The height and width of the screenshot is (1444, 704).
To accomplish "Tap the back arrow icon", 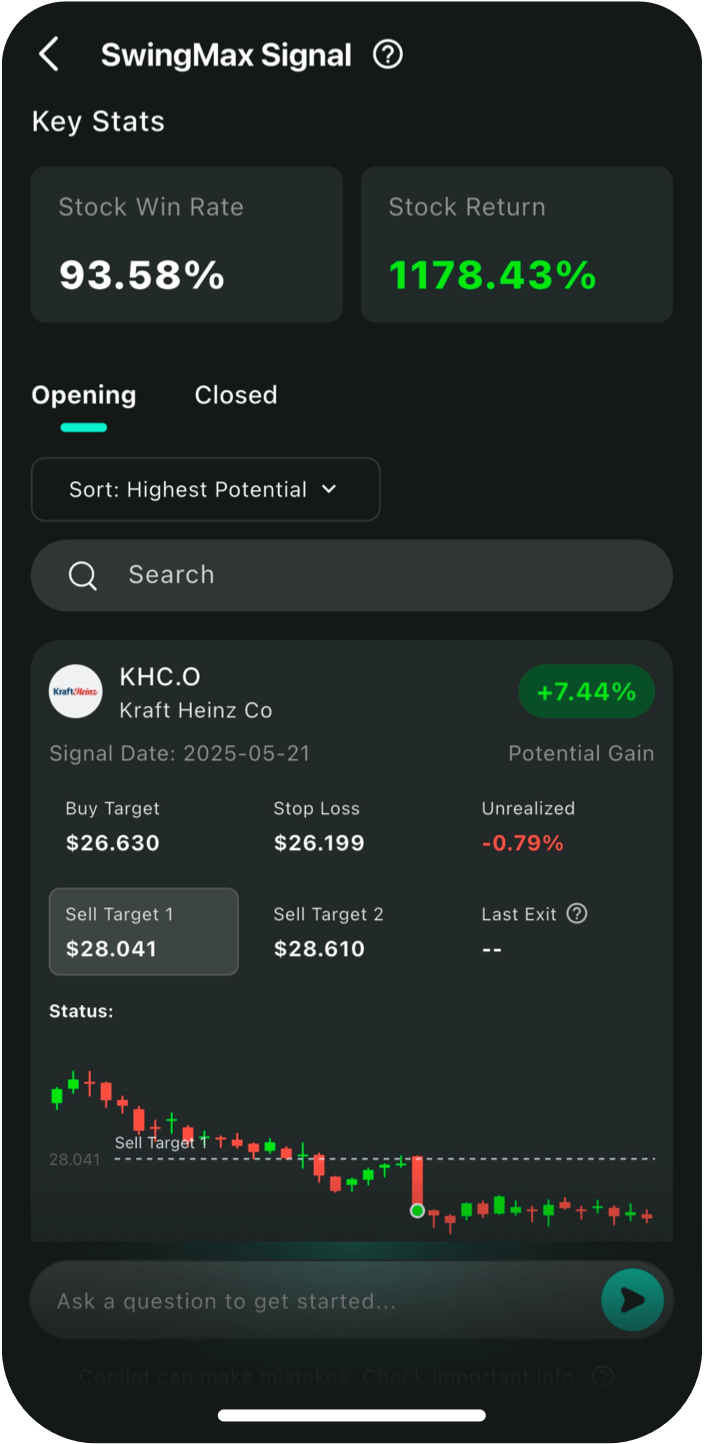I will [48, 55].
